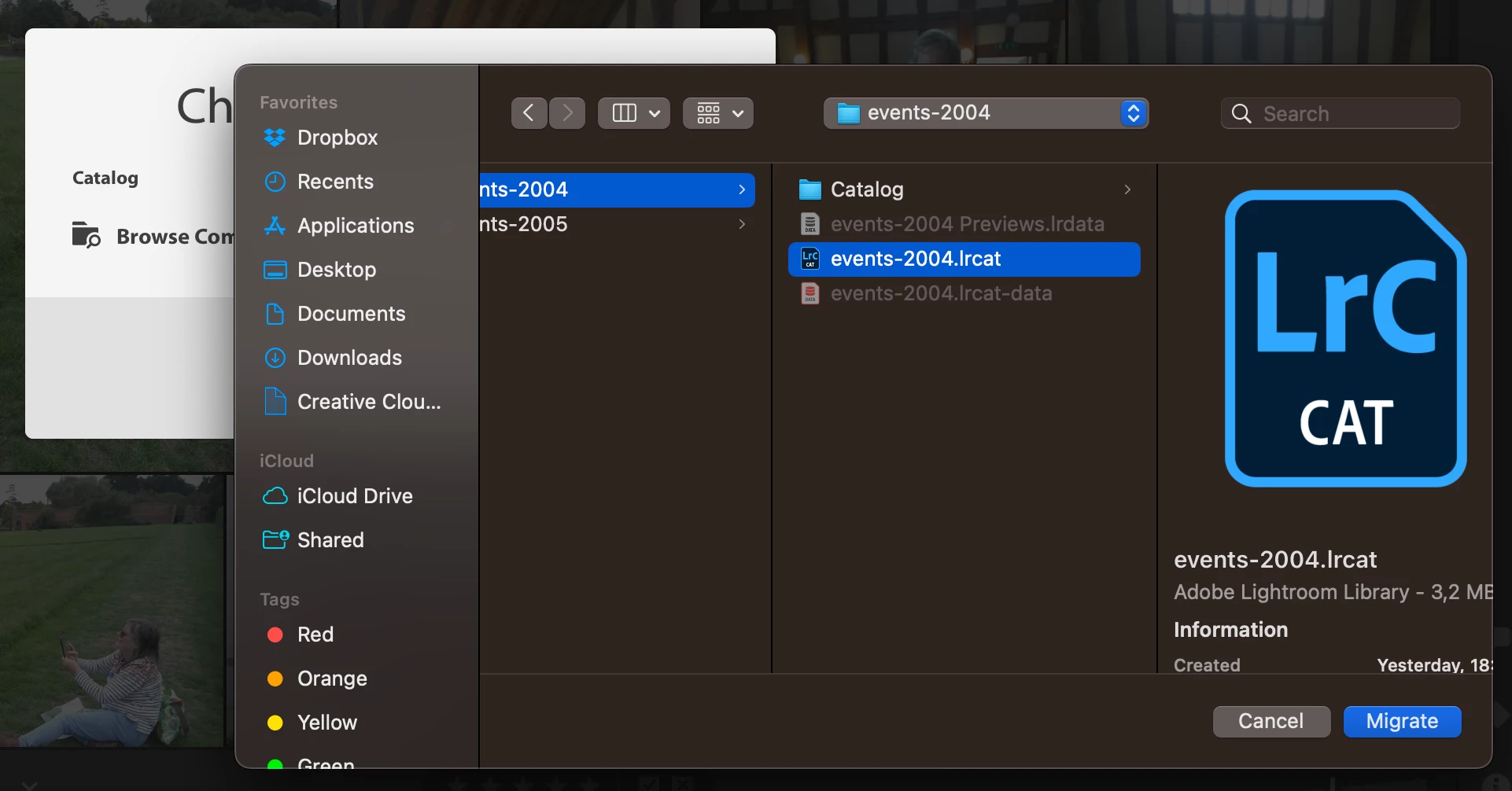Open Documents in sidebar
The width and height of the screenshot is (1512, 791).
(335, 314)
